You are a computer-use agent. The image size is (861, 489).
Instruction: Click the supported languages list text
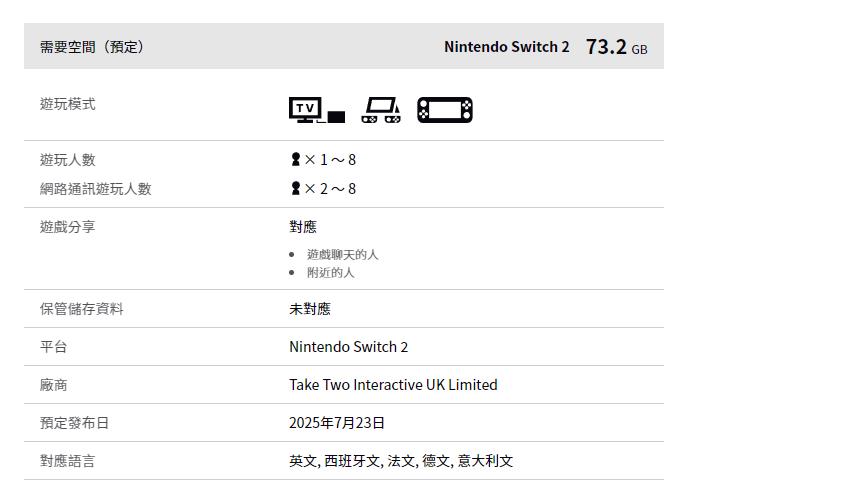[401, 461]
